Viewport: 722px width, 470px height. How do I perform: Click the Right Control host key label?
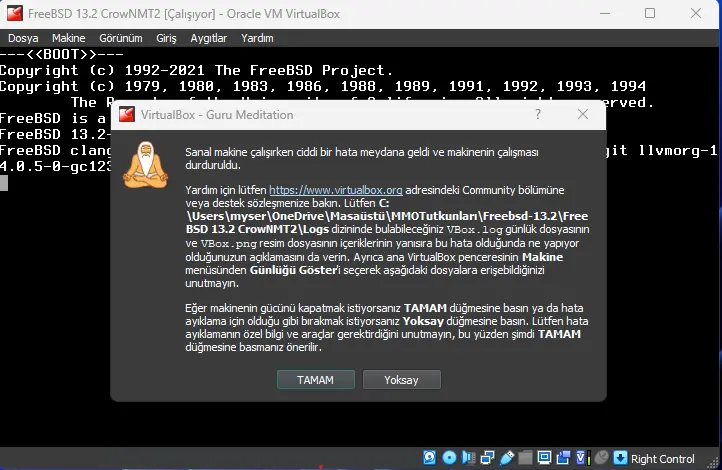[x=663, y=459]
